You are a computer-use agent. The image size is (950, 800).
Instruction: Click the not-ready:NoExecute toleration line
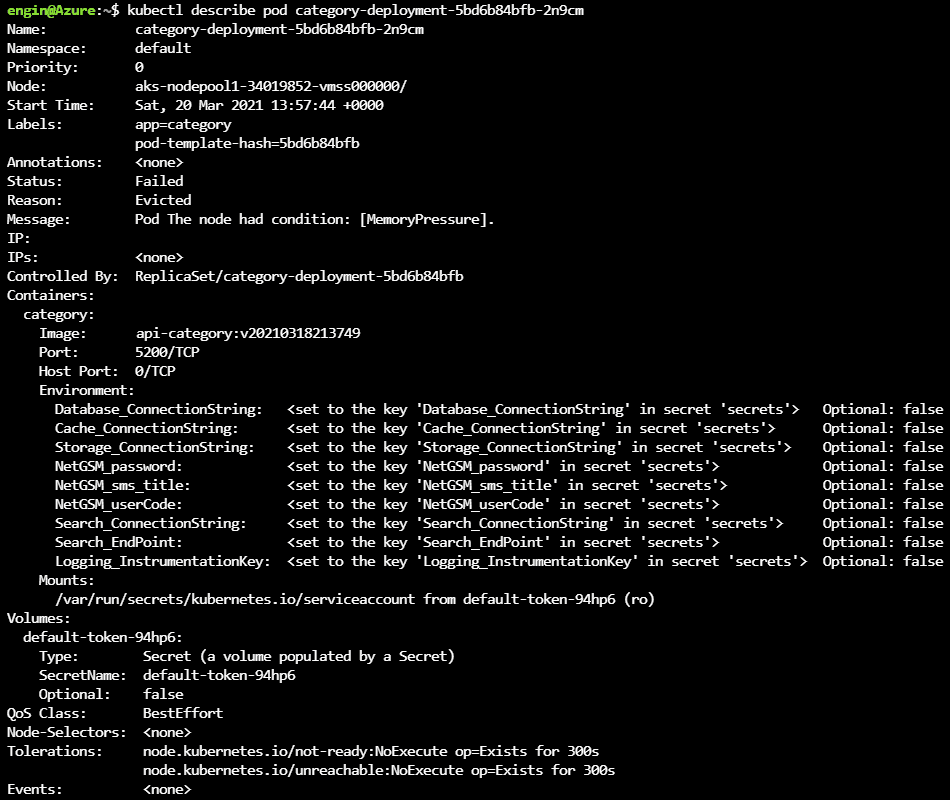[x=371, y=751]
